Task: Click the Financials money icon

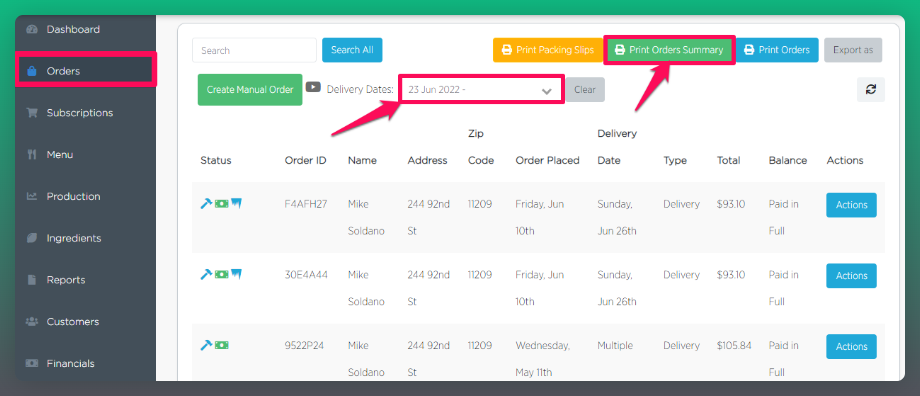Action: click(32, 364)
